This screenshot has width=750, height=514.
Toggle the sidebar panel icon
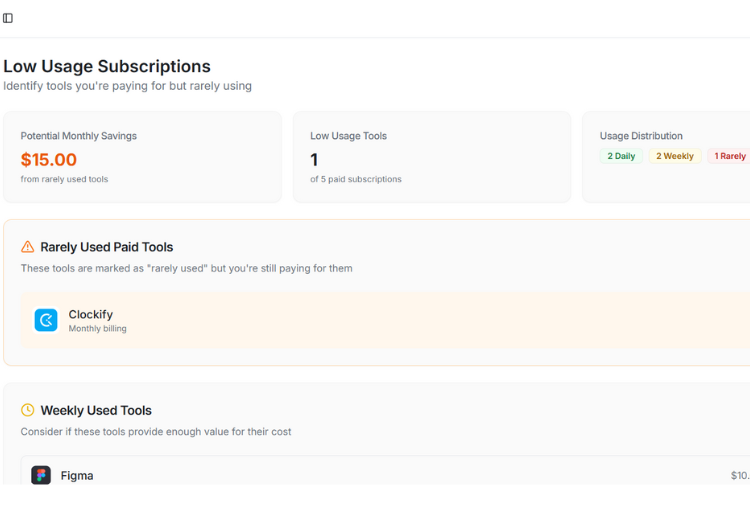click(8, 18)
